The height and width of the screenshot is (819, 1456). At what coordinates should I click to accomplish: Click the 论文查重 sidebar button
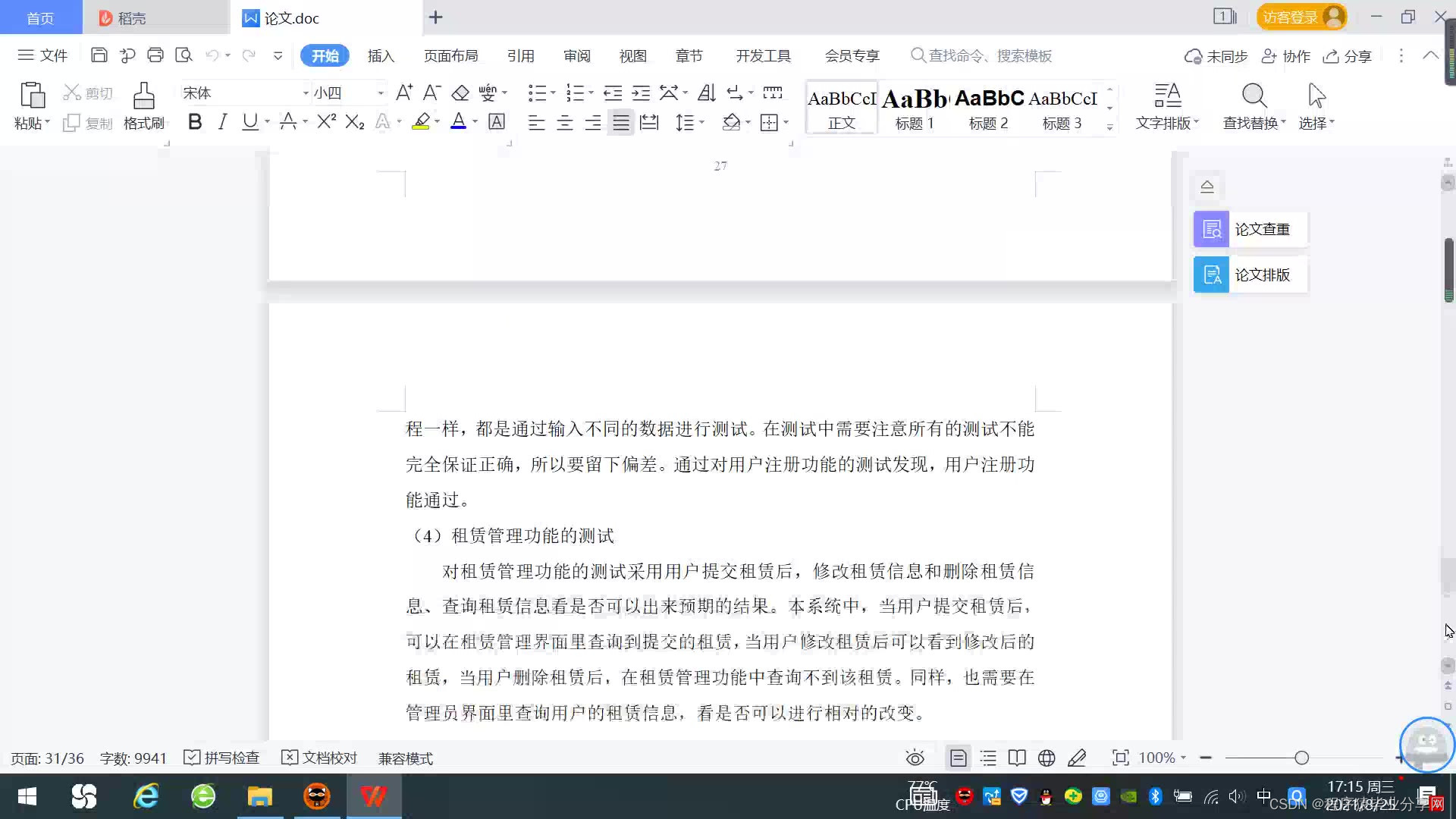pyautogui.click(x=1250, y=229)
